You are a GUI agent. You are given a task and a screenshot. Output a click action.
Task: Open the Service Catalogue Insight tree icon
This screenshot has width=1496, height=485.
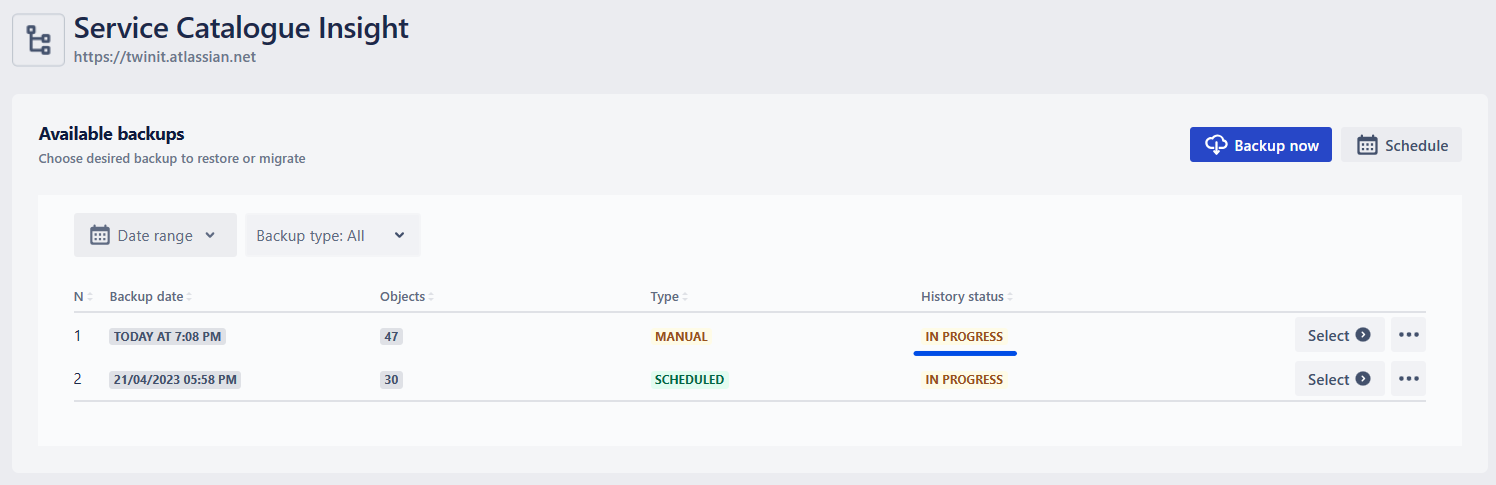(39, 40)
